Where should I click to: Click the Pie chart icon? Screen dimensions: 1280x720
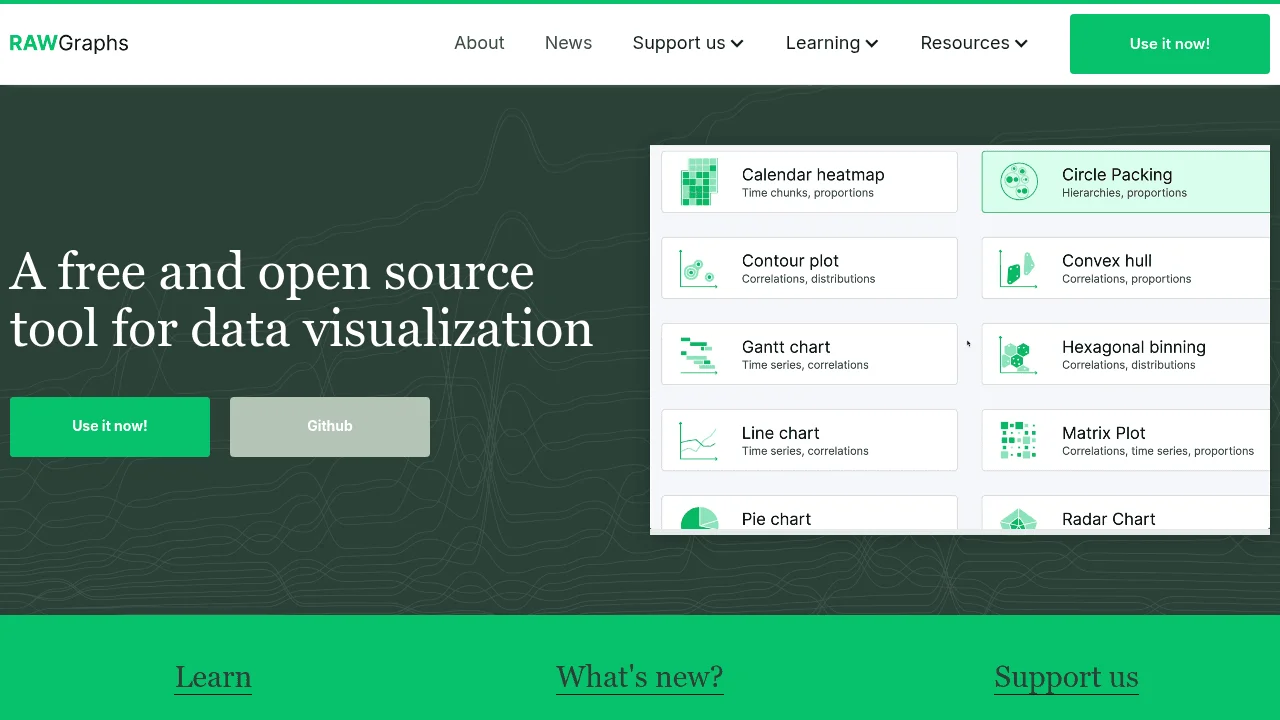[x=699, y=519]
